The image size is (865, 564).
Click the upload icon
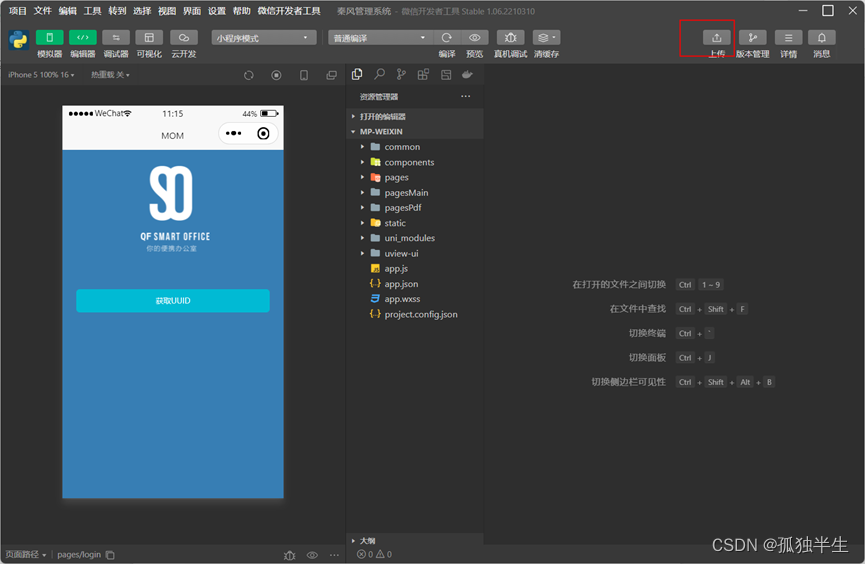pos(717,38)
